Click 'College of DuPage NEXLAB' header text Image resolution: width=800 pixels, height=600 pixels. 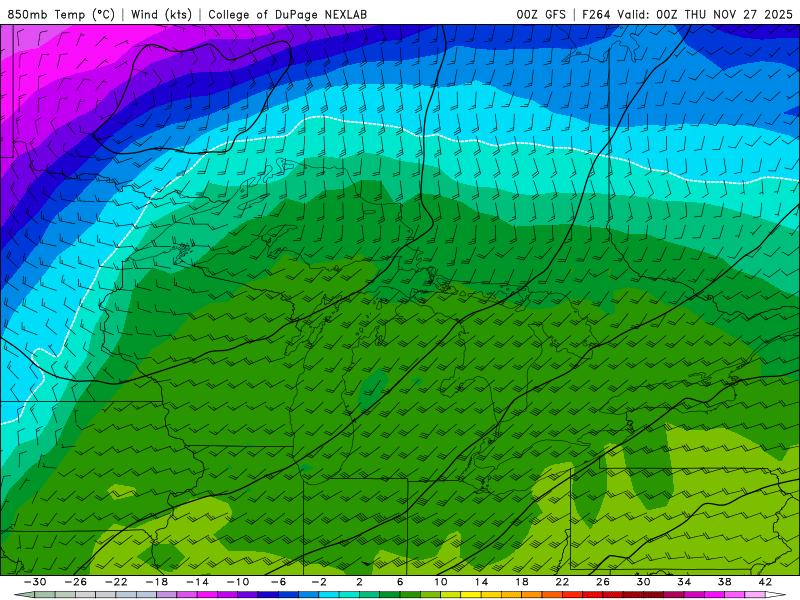pos(287,15)
